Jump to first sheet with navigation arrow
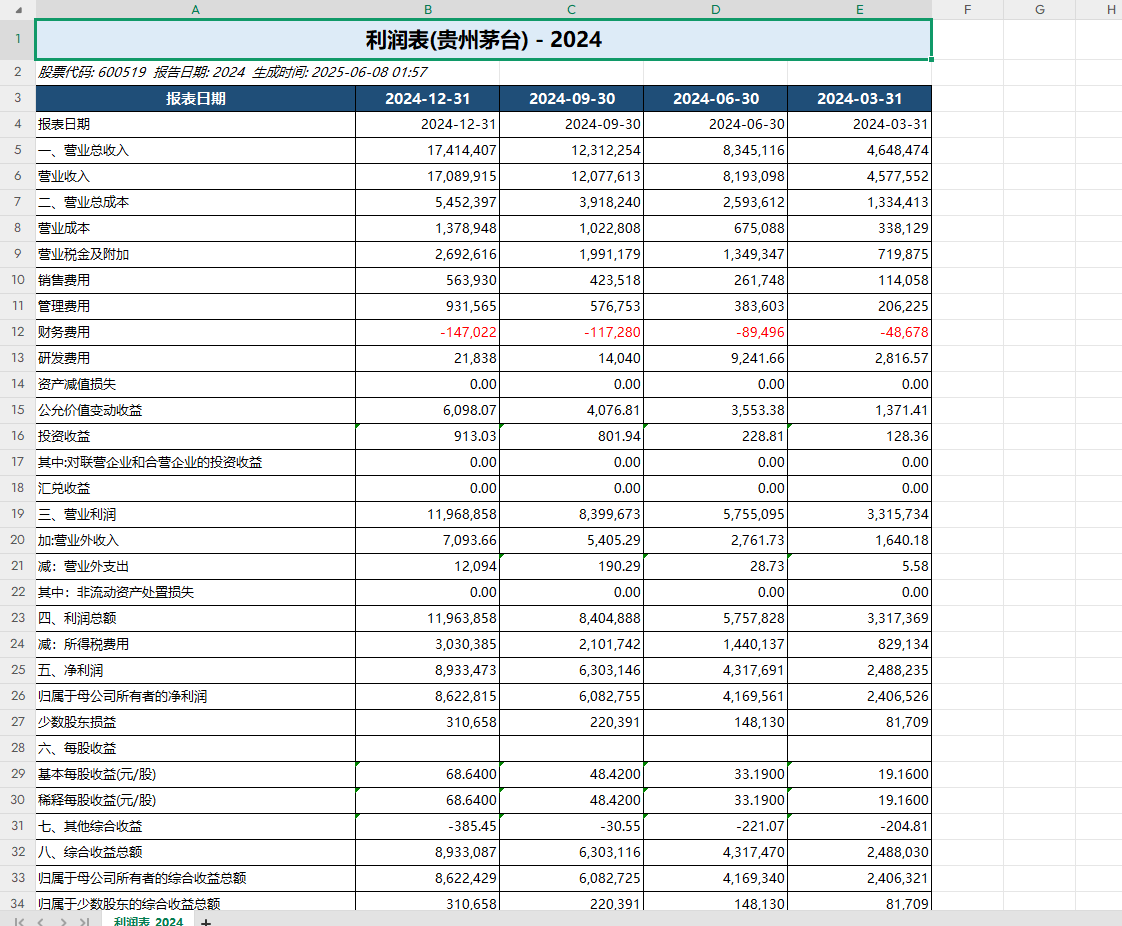Screen dimensions: 1122x926 19,922
